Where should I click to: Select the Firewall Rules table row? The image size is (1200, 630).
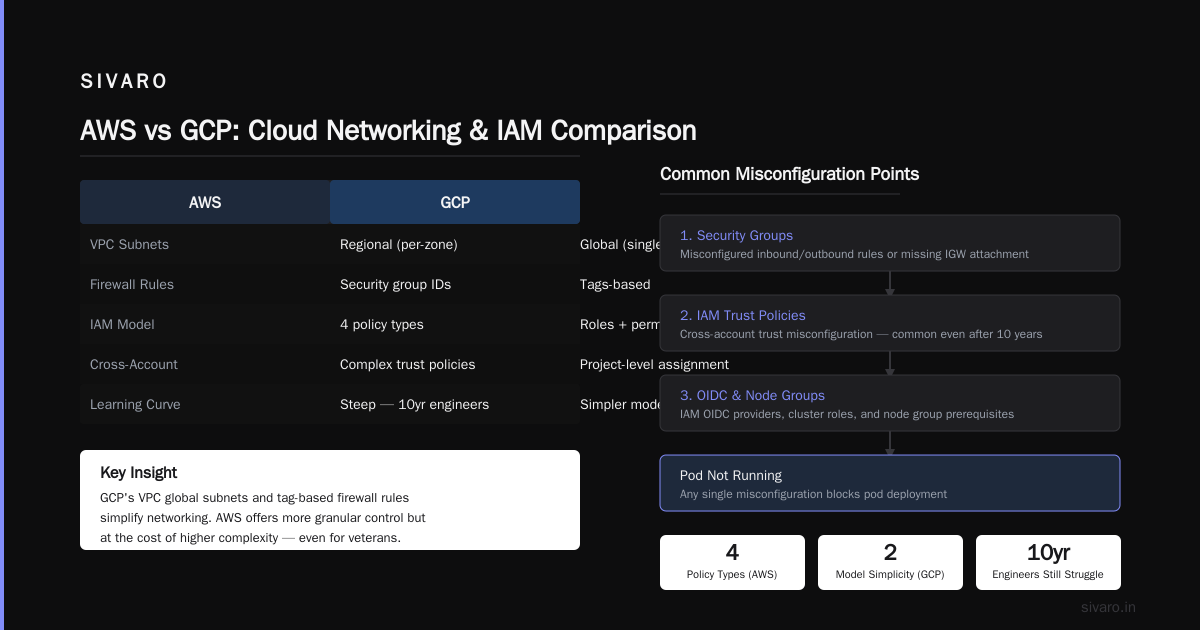point(330,284)
